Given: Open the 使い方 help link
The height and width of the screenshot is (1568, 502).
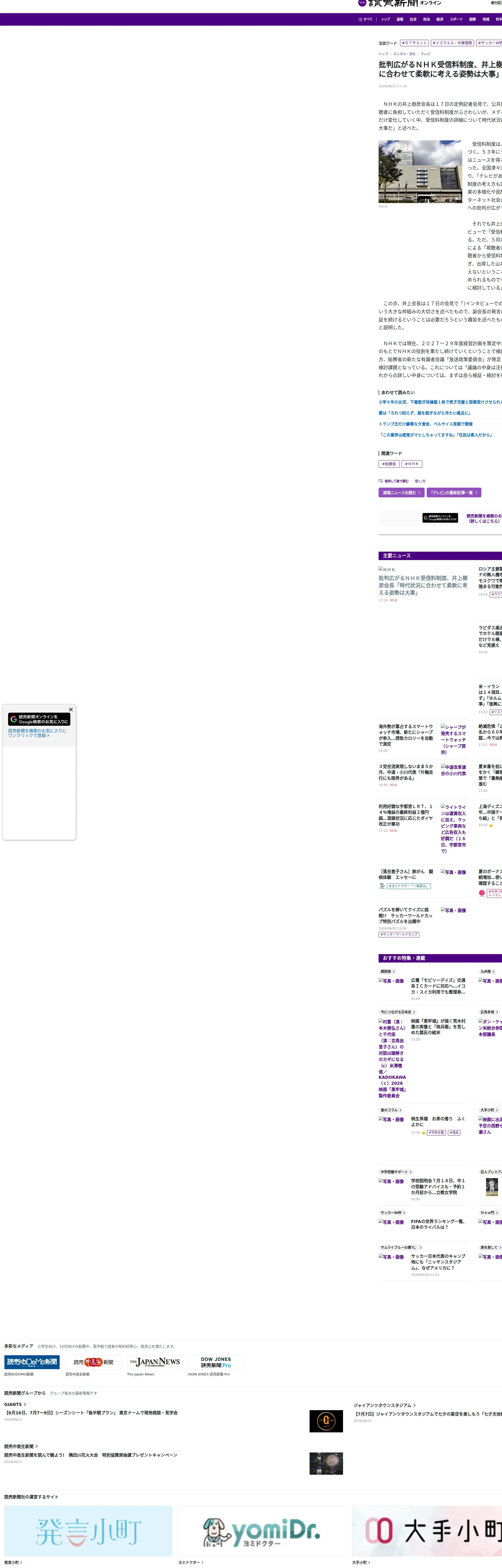Looking at the screenshot, I should 420,481.
